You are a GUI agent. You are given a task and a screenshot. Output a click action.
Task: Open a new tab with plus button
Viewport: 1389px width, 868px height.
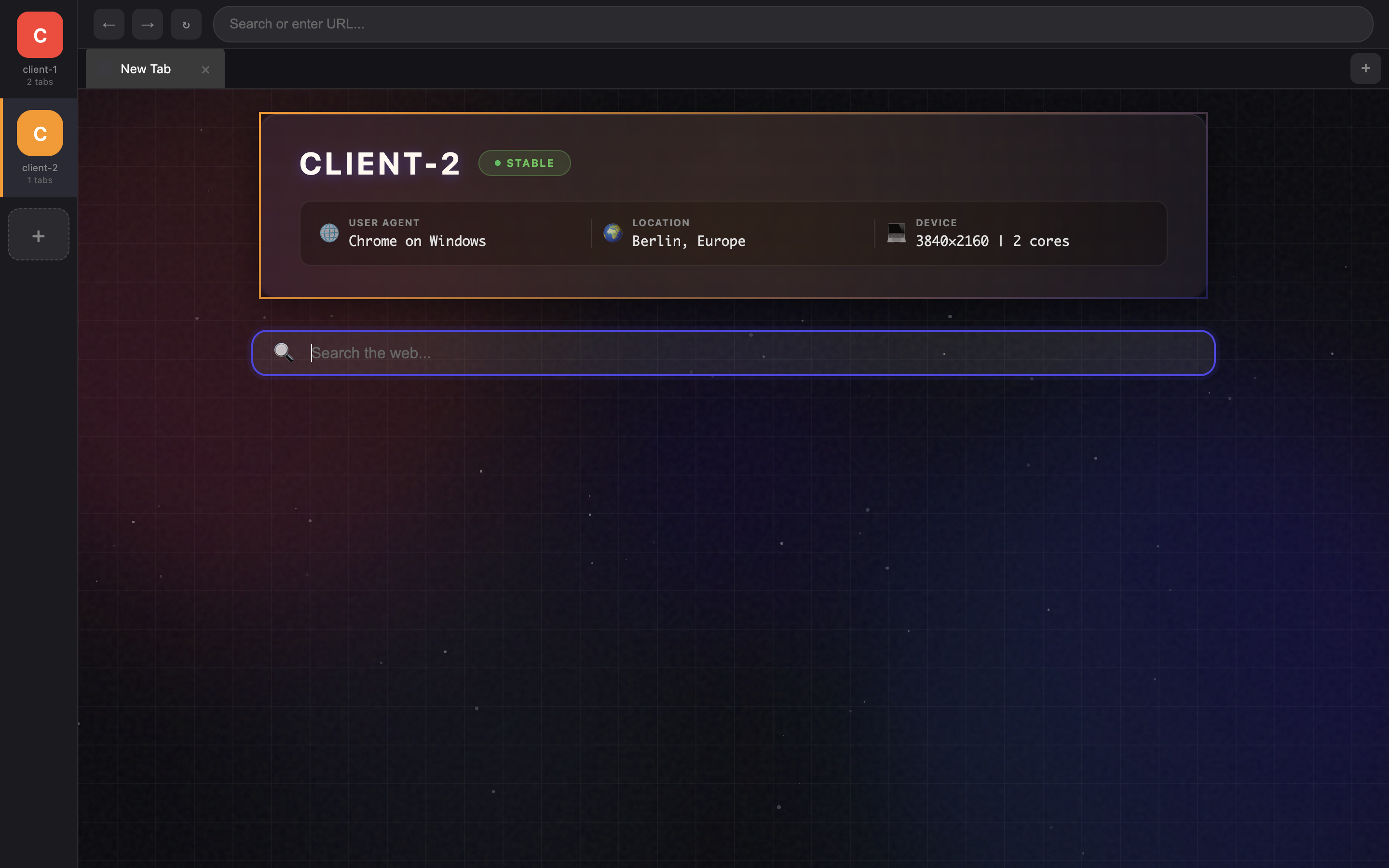click(x=1365, y=68)
